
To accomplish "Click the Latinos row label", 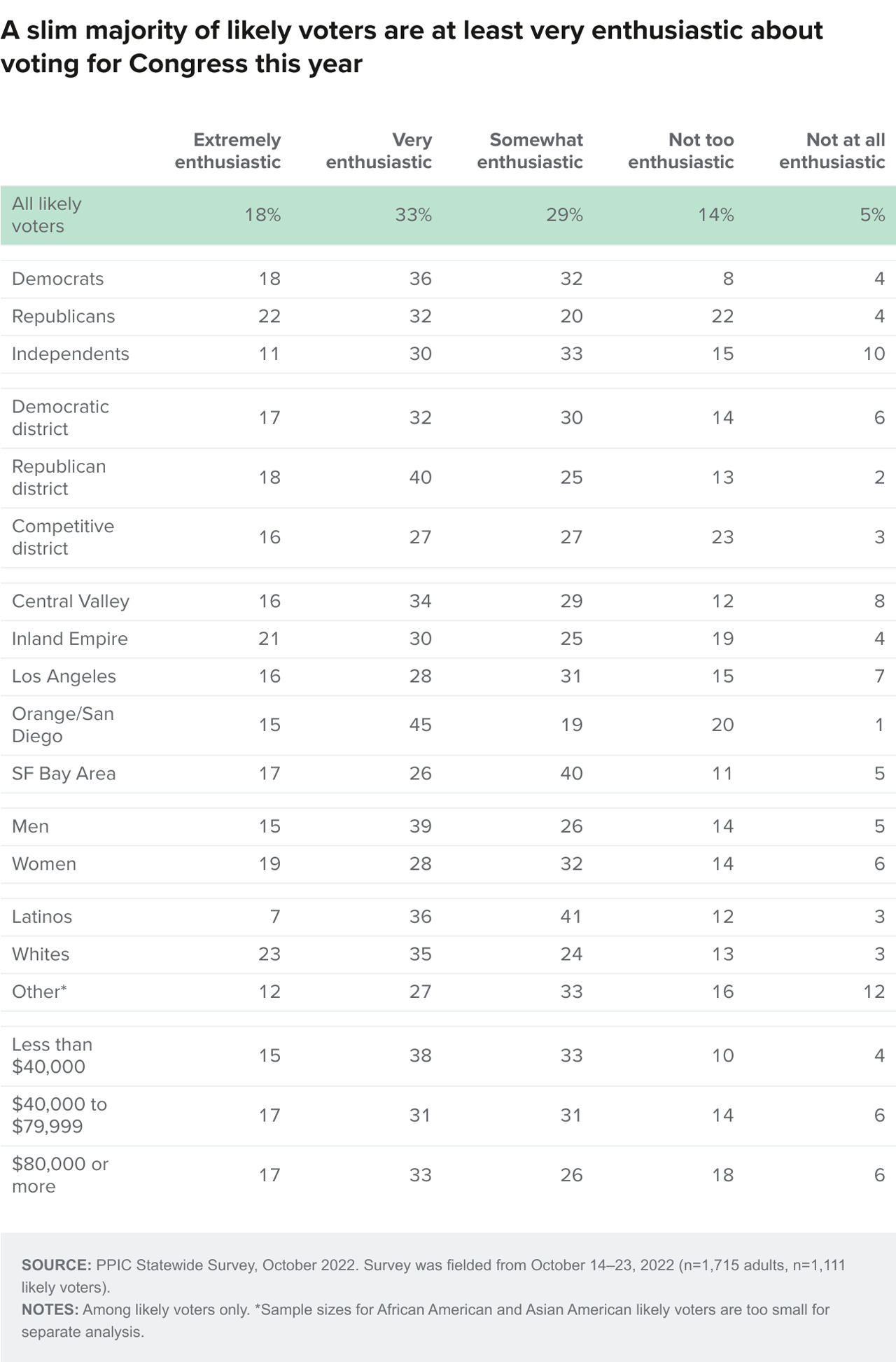I will (x=42, y=917).
